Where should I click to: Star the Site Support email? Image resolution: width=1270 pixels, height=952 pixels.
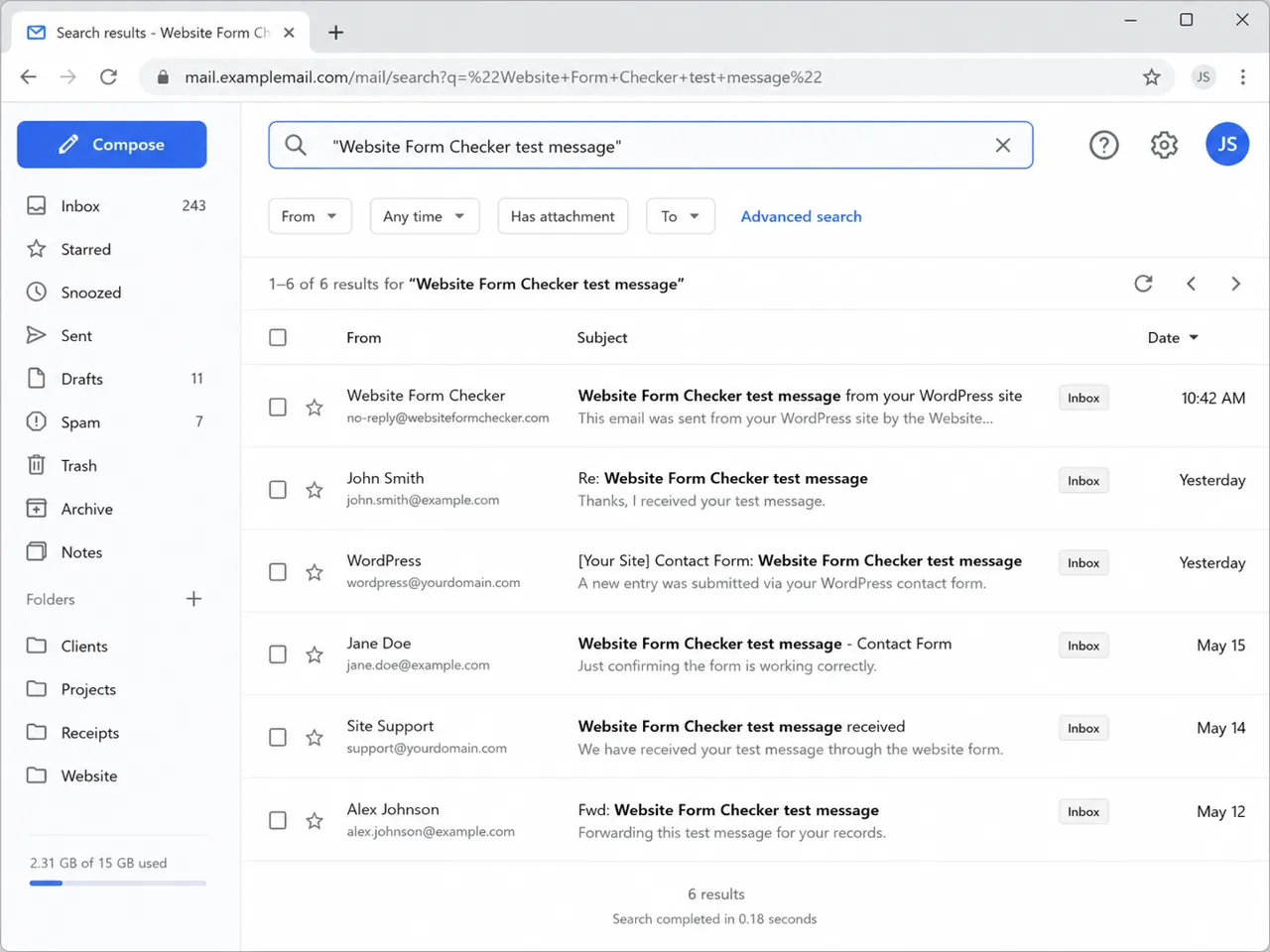[315, 738]
